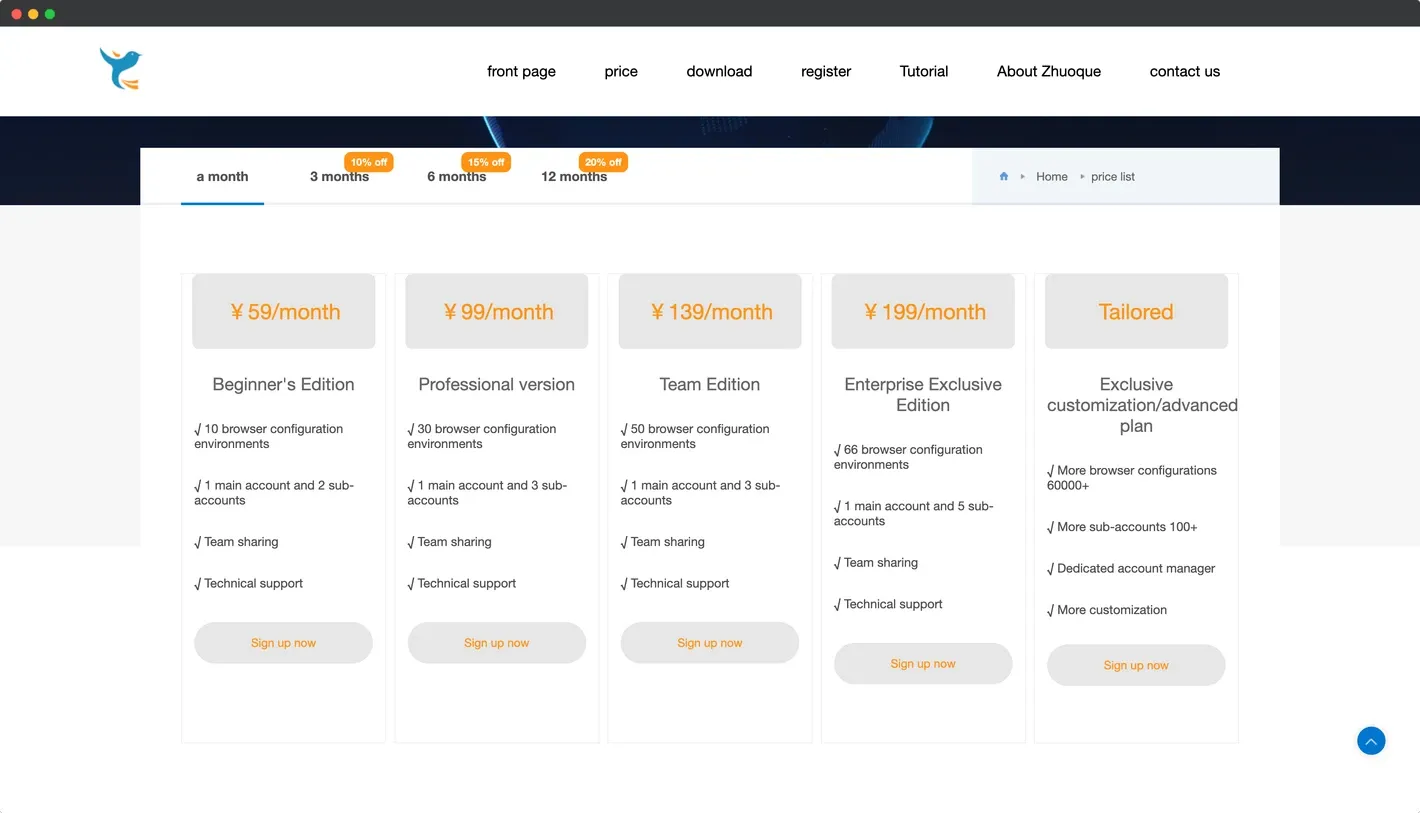The width and height of the screenshot is (1420, 813).
Task: Select the download item in the navigation
Action: pos(719,71)
